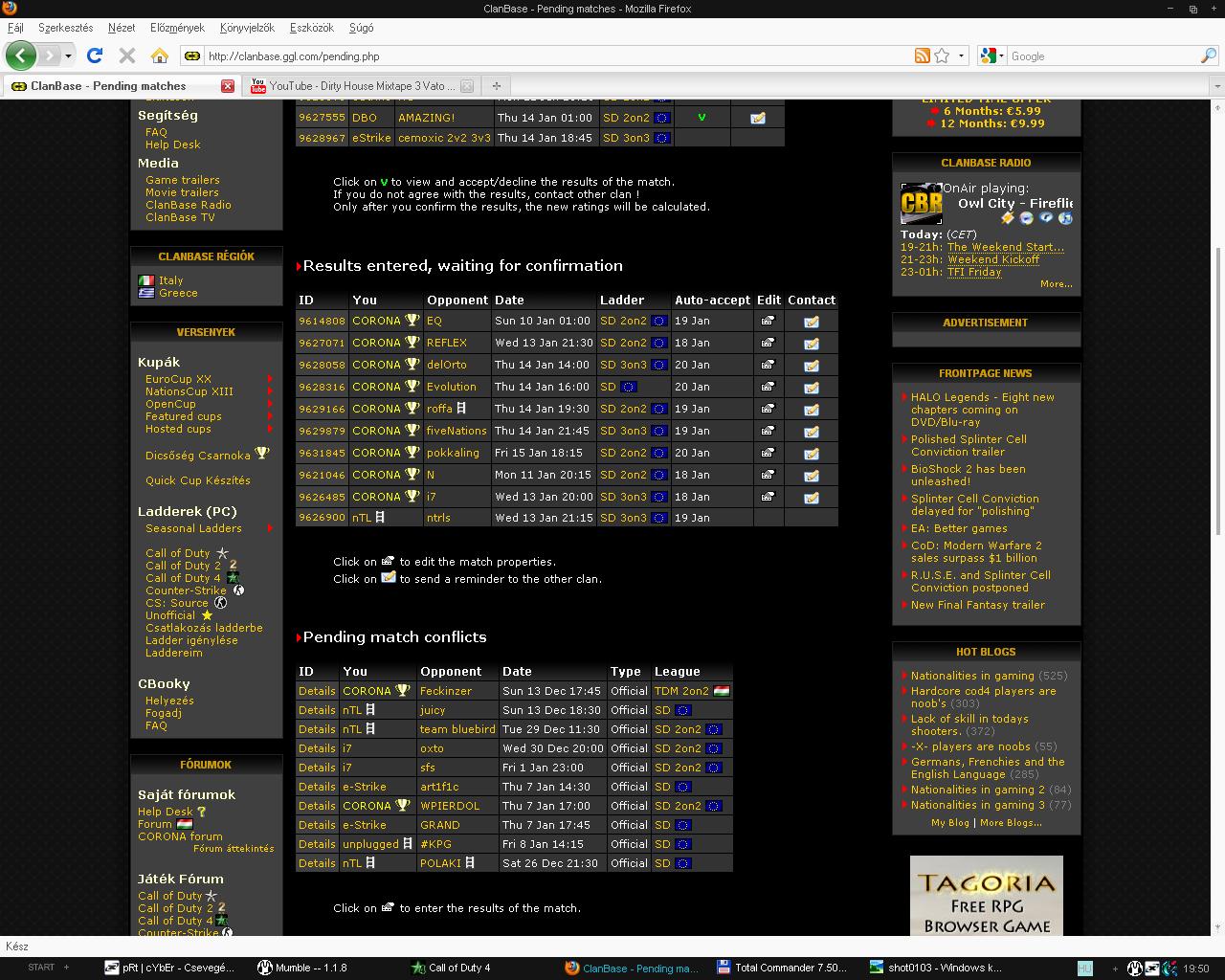Read the BioShock 2 has been unleashed news
This screenshot has height=980, width=1225.
tap(968, 475)
